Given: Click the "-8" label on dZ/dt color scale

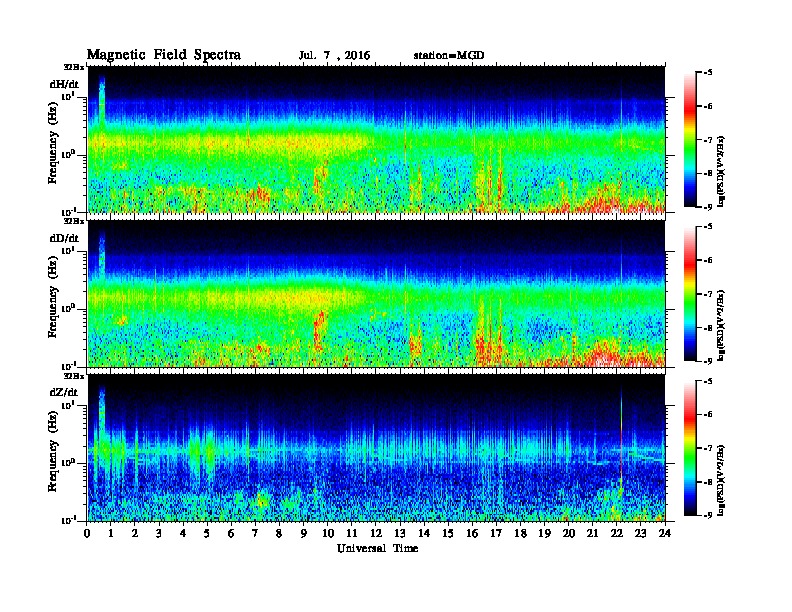Looking at the screenshot, I should [707, 482].
